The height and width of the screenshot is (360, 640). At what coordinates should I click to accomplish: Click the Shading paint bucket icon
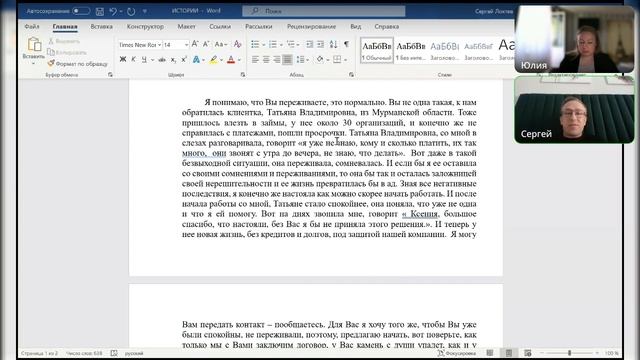pos(320,60)
